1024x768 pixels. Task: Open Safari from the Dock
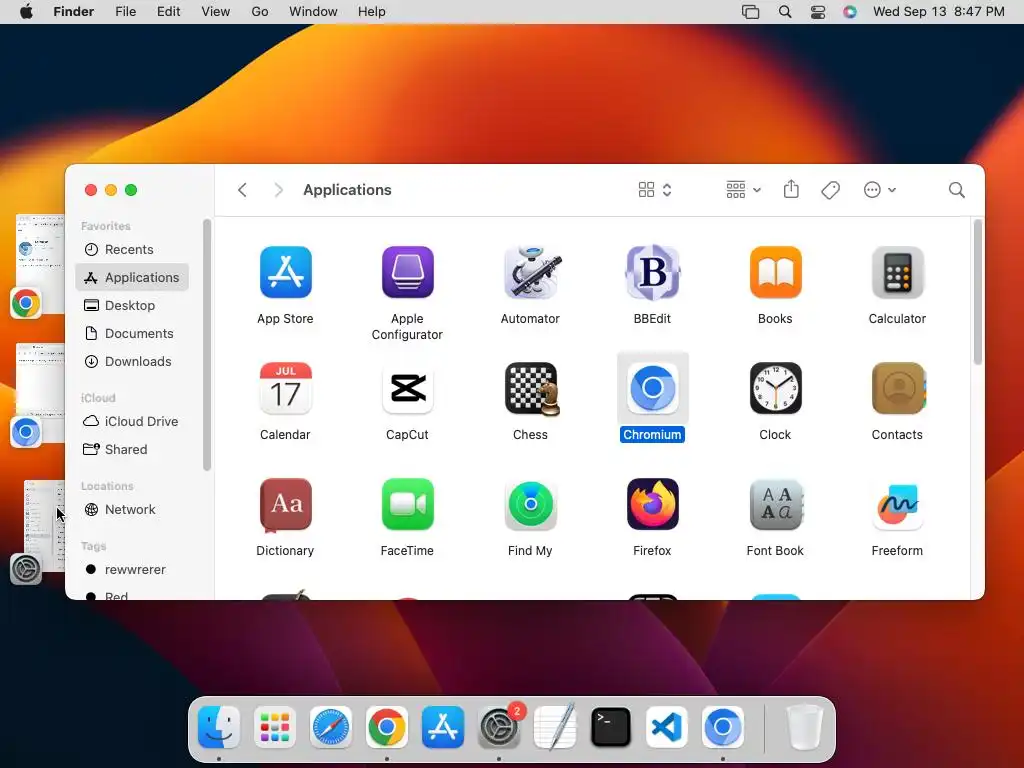click(330, 727)
